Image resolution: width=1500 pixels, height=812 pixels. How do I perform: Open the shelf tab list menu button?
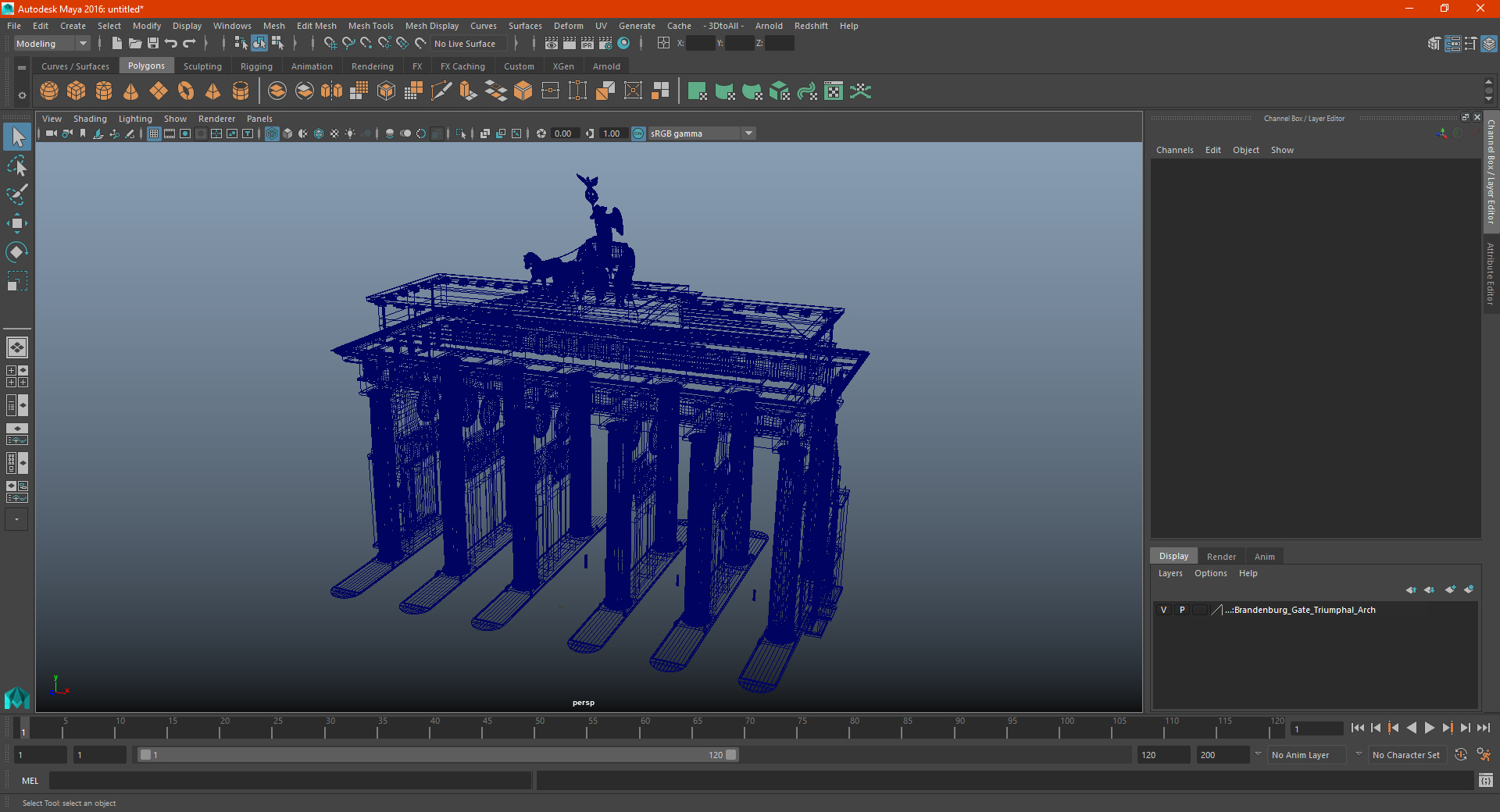pos(22,68)
